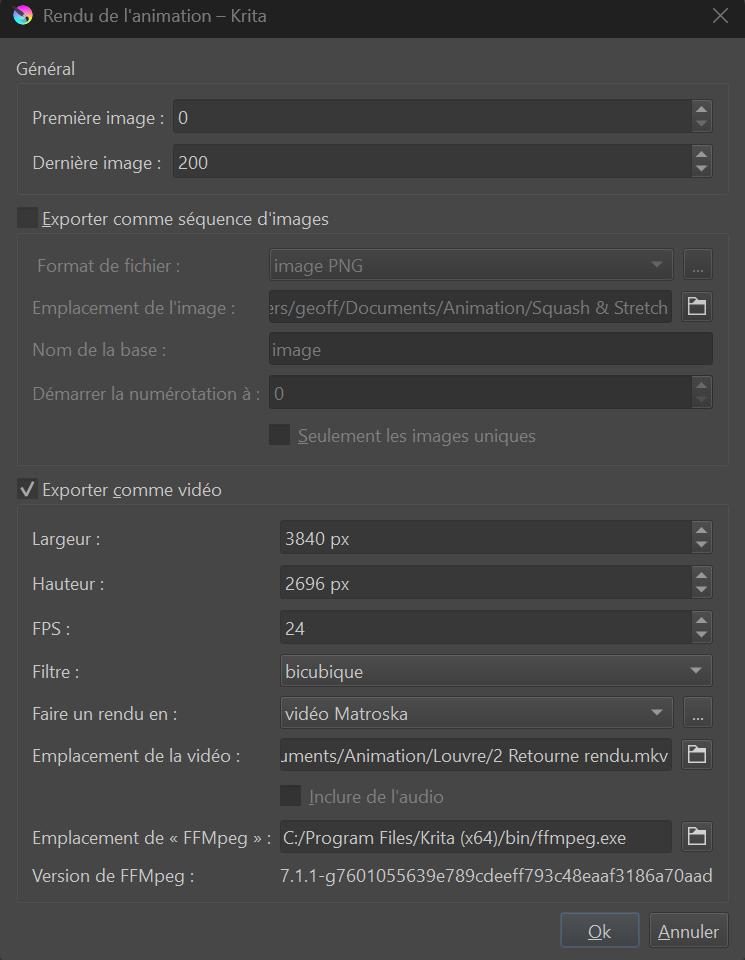Screen dimensions: 745x960
Task: Click Ok to render animation
Action: pos(599,931)
